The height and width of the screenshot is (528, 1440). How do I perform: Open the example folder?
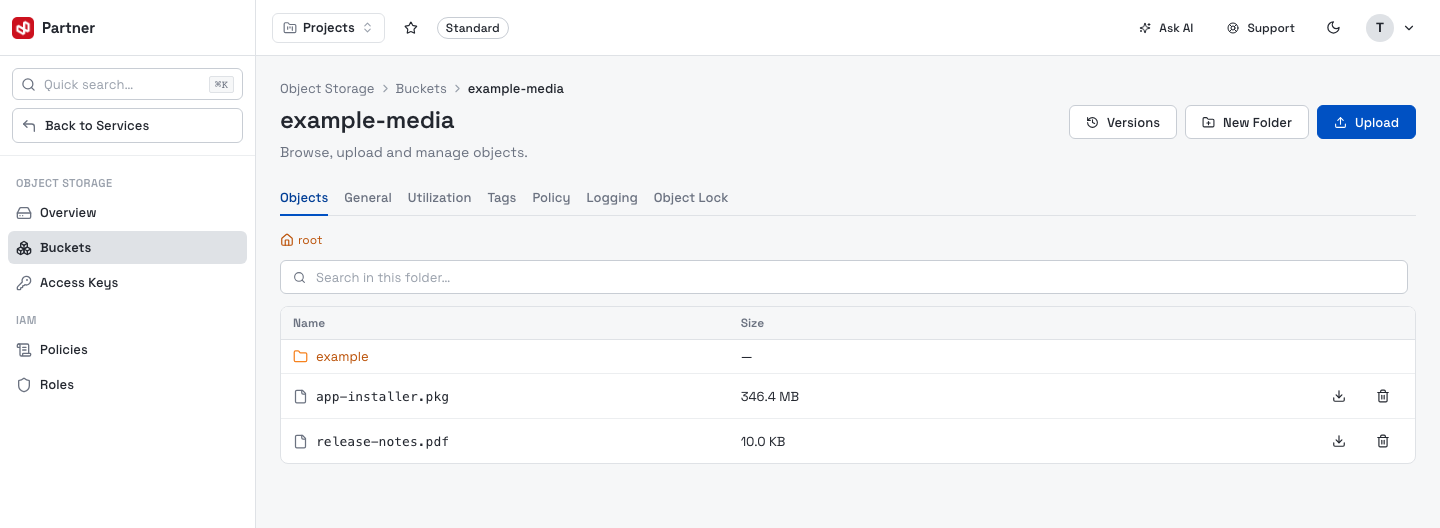coord(342,357)
